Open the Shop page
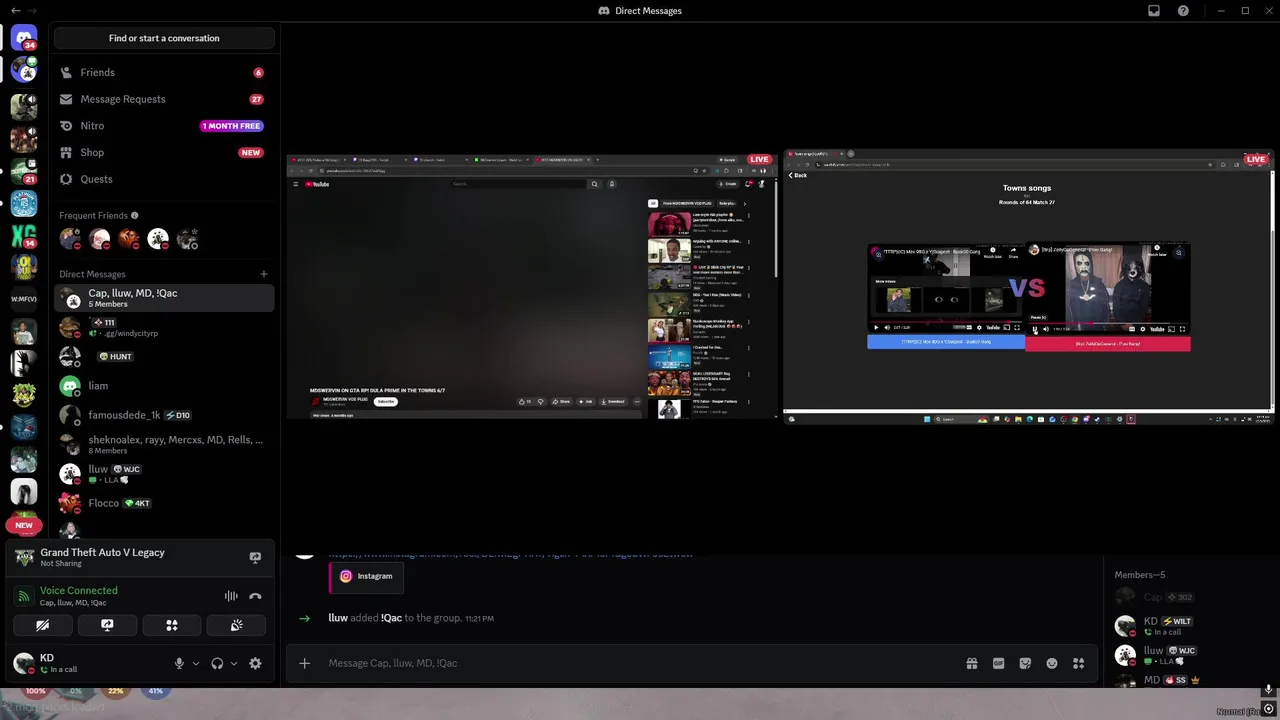The width and height of the screenshot is (1280, 720). tap(164, 153)
